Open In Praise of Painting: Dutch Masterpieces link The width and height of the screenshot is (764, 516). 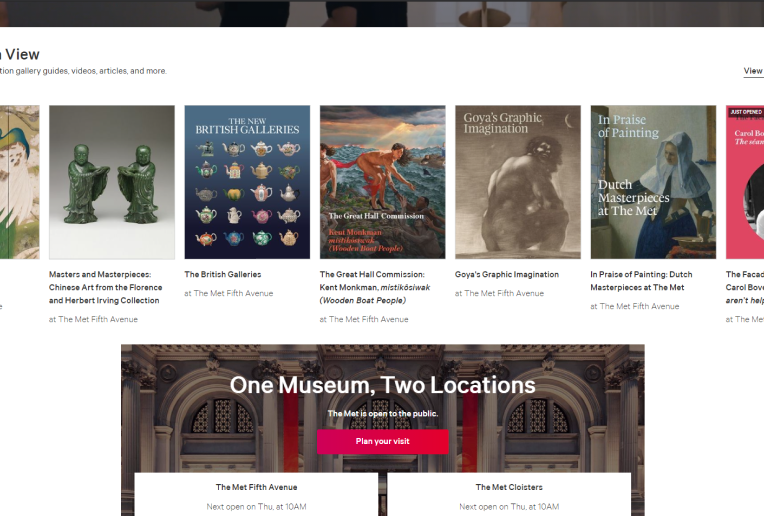tap(641, 281)
